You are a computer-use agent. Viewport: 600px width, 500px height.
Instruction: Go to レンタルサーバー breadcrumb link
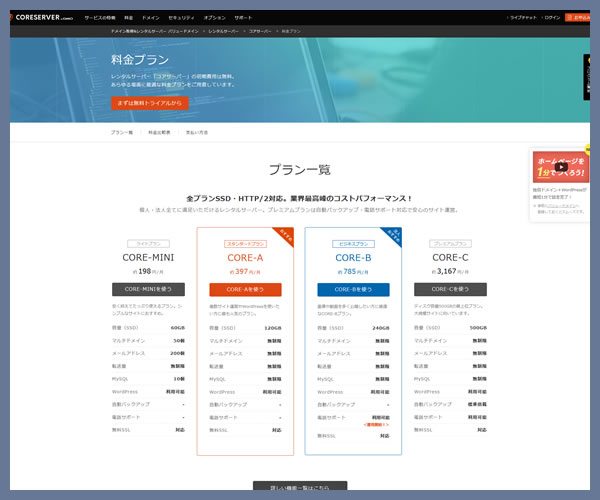coord(223,31)
